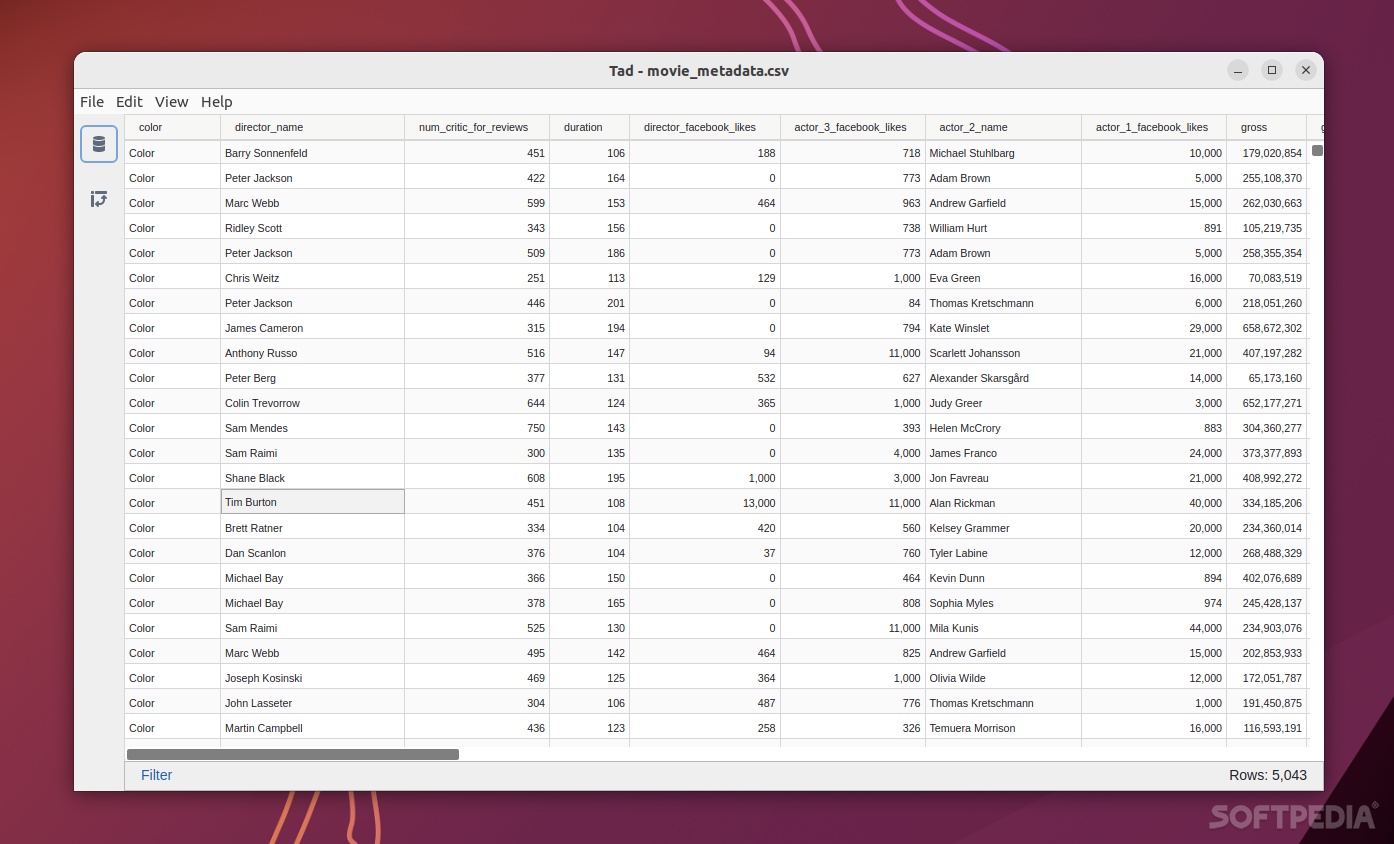Open the File menu
The width and height of the screenshot is (1394, 844).
coord(92,102)
